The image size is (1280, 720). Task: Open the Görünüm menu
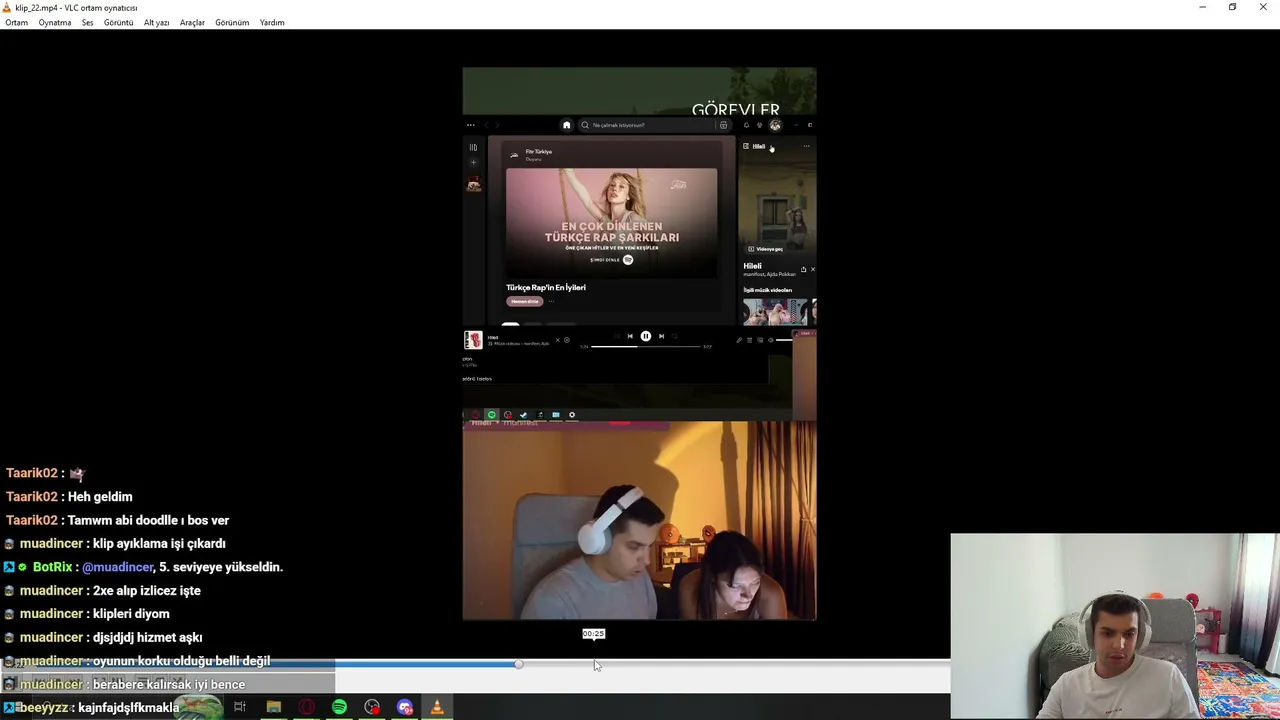pos(232,22)
